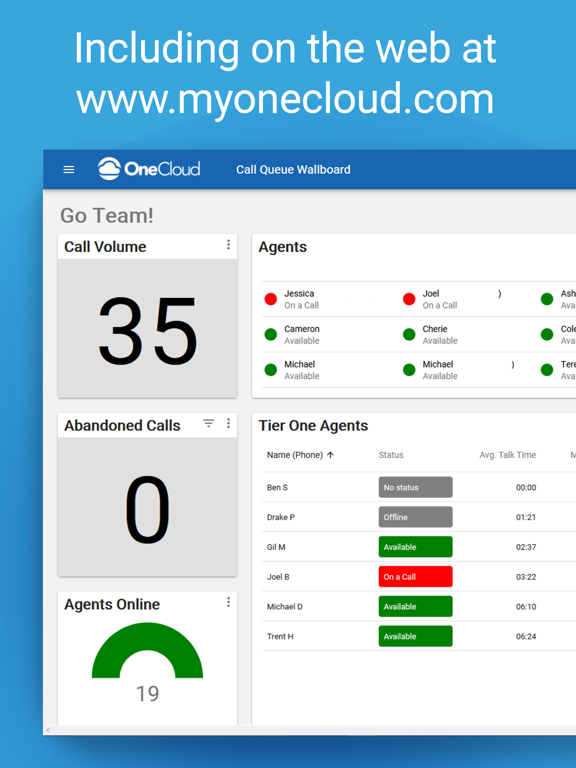Click Jessica's red status dot
The width and height of the screenshot is (576, 768).
click(x=271, y=299)
